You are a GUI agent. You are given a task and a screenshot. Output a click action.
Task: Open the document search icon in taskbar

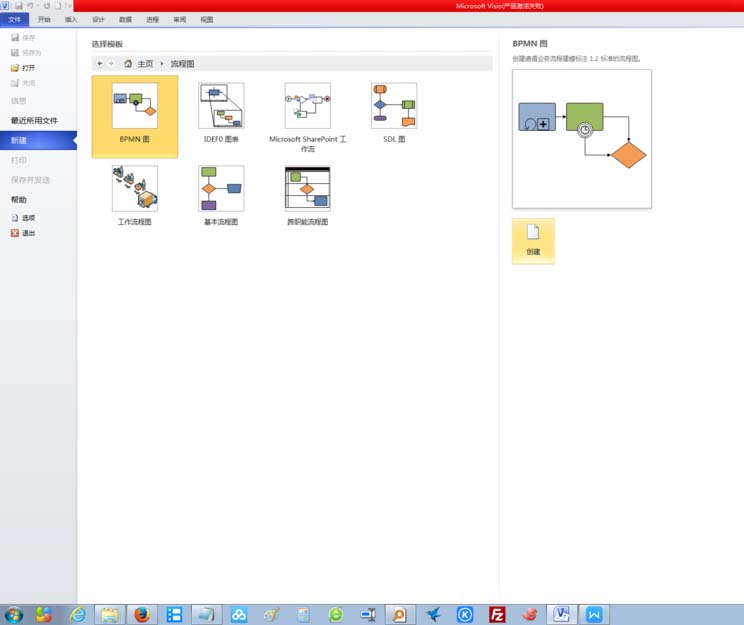[x=400, y=615]
